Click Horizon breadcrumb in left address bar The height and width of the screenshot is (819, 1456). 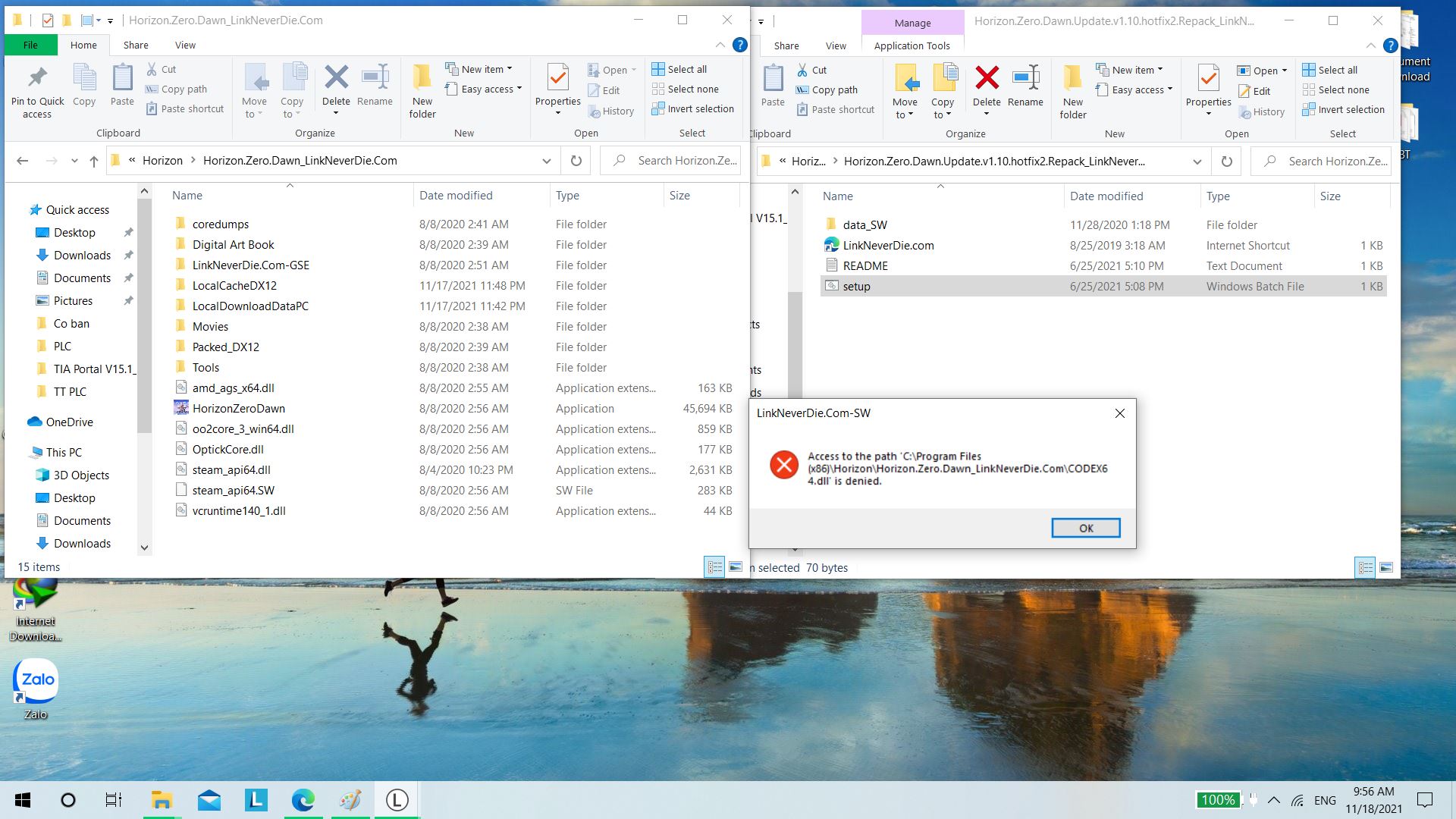(x=162, y=161)
